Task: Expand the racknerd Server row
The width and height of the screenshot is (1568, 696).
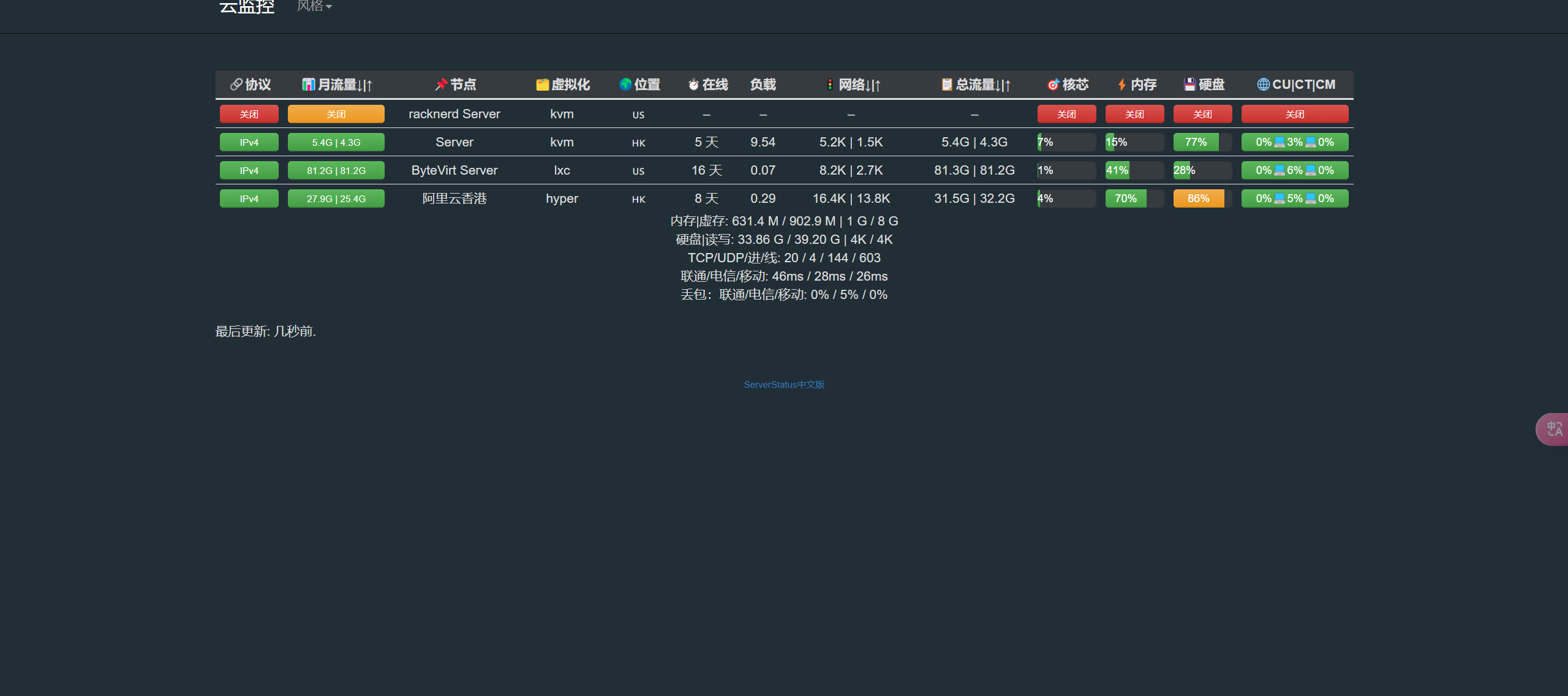Action: [x=454, y=114]
